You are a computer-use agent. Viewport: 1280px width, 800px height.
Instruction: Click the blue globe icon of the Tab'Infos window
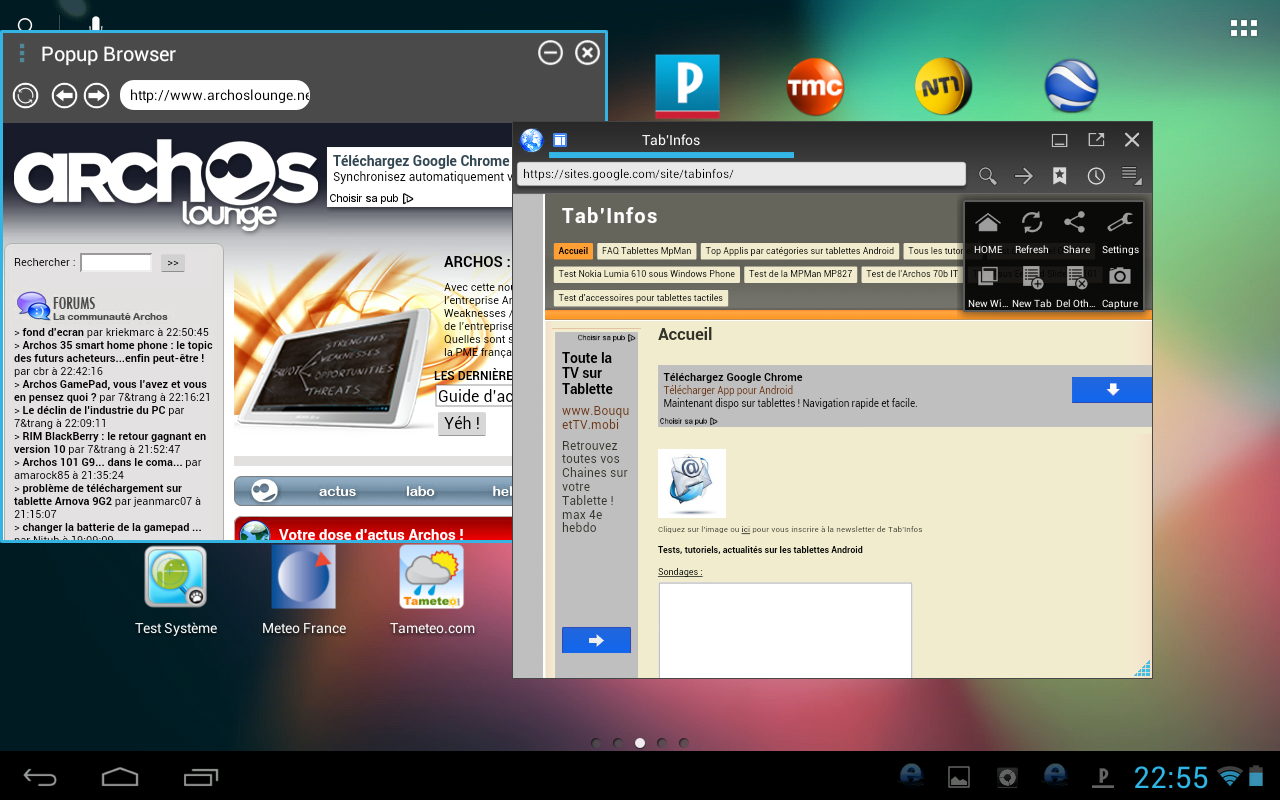click(x=532, y=140)
